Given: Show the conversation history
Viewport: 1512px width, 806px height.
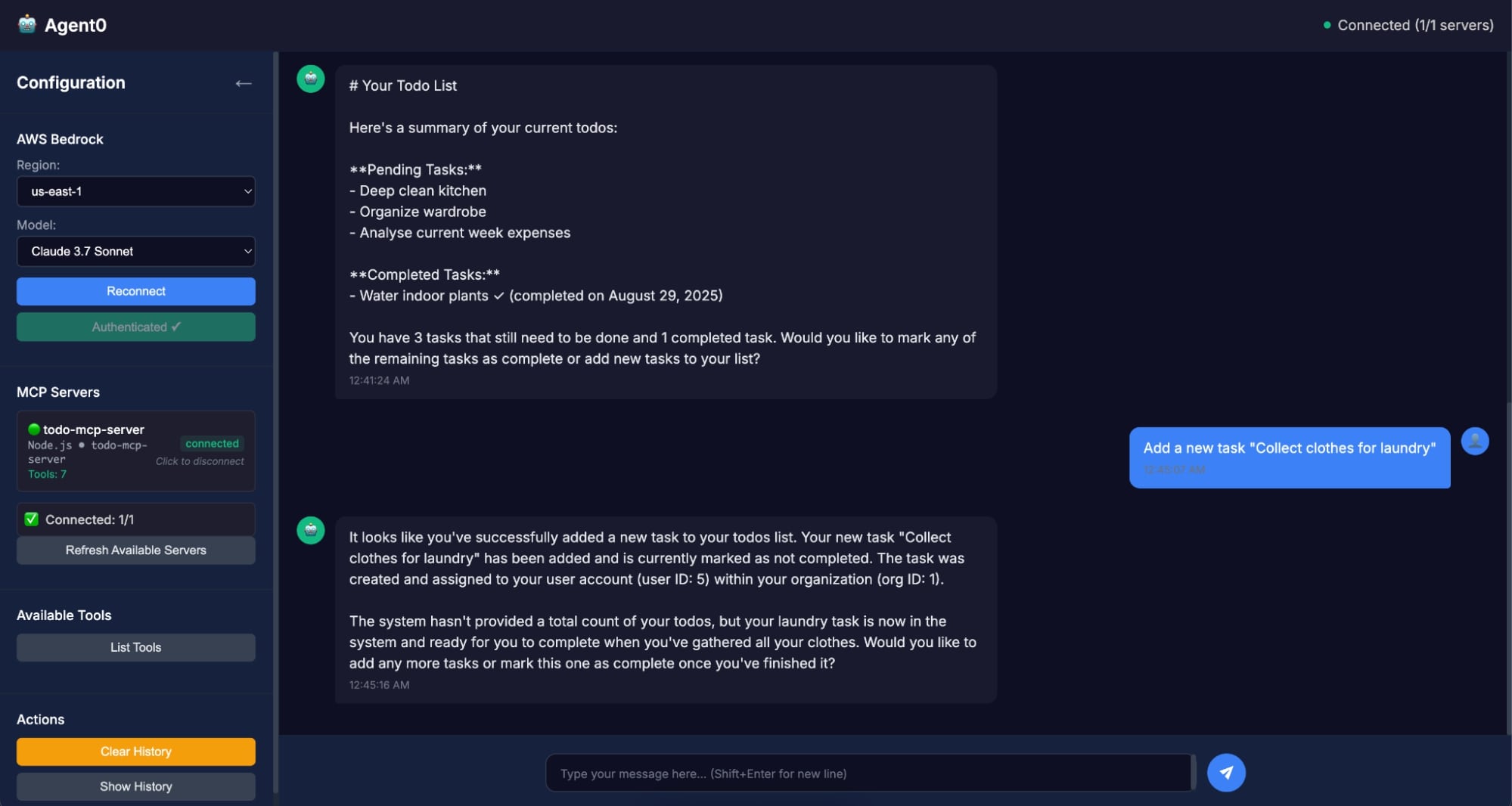Looking at the screenshot, I should [x=136, y=786].
